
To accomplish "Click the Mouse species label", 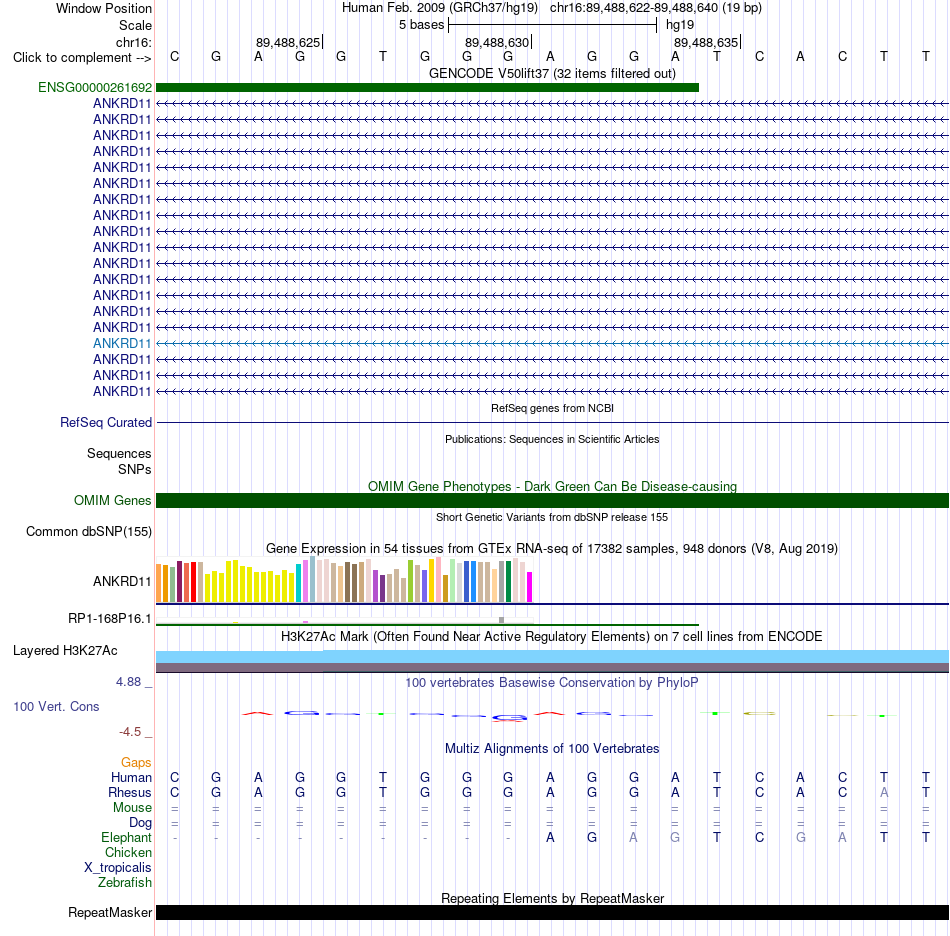I will pyautogui.click(x=132, y=808).
